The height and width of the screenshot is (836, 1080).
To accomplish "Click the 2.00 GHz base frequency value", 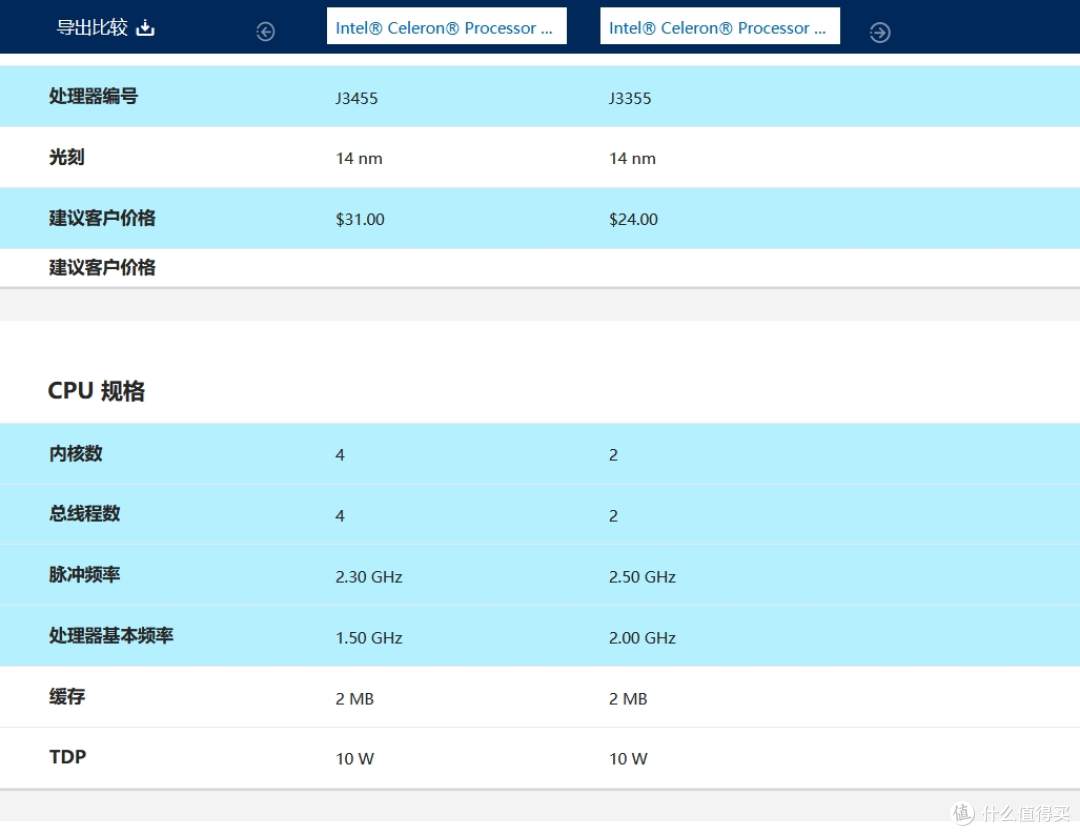I will (643, 638).
